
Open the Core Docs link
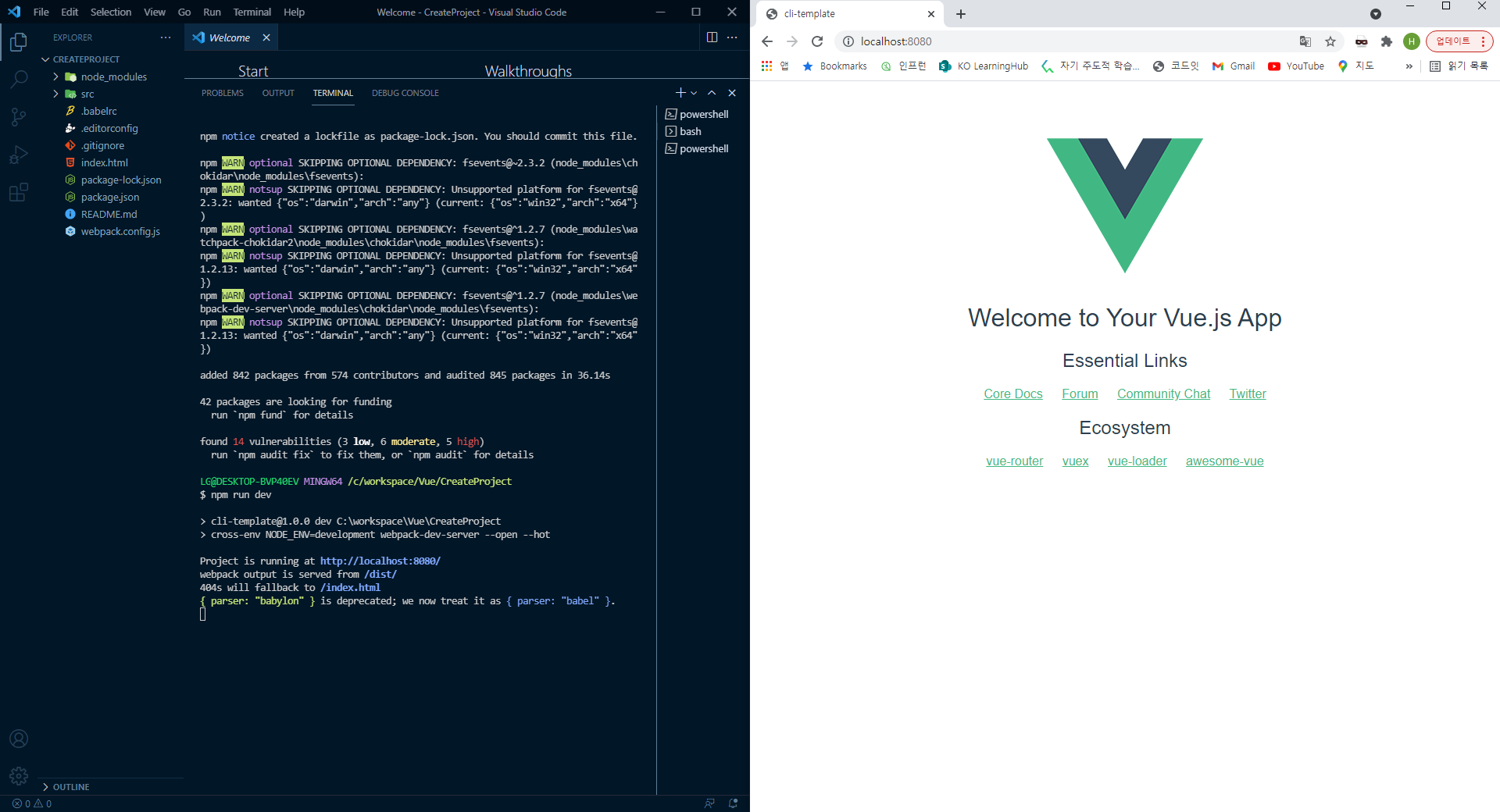(1013, 394)
